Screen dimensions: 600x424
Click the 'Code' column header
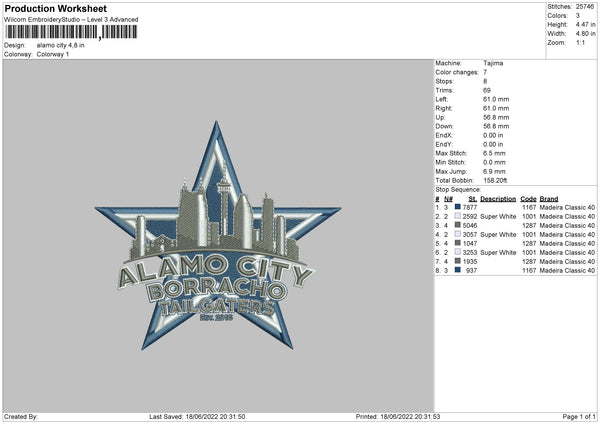tap(528, 199)
